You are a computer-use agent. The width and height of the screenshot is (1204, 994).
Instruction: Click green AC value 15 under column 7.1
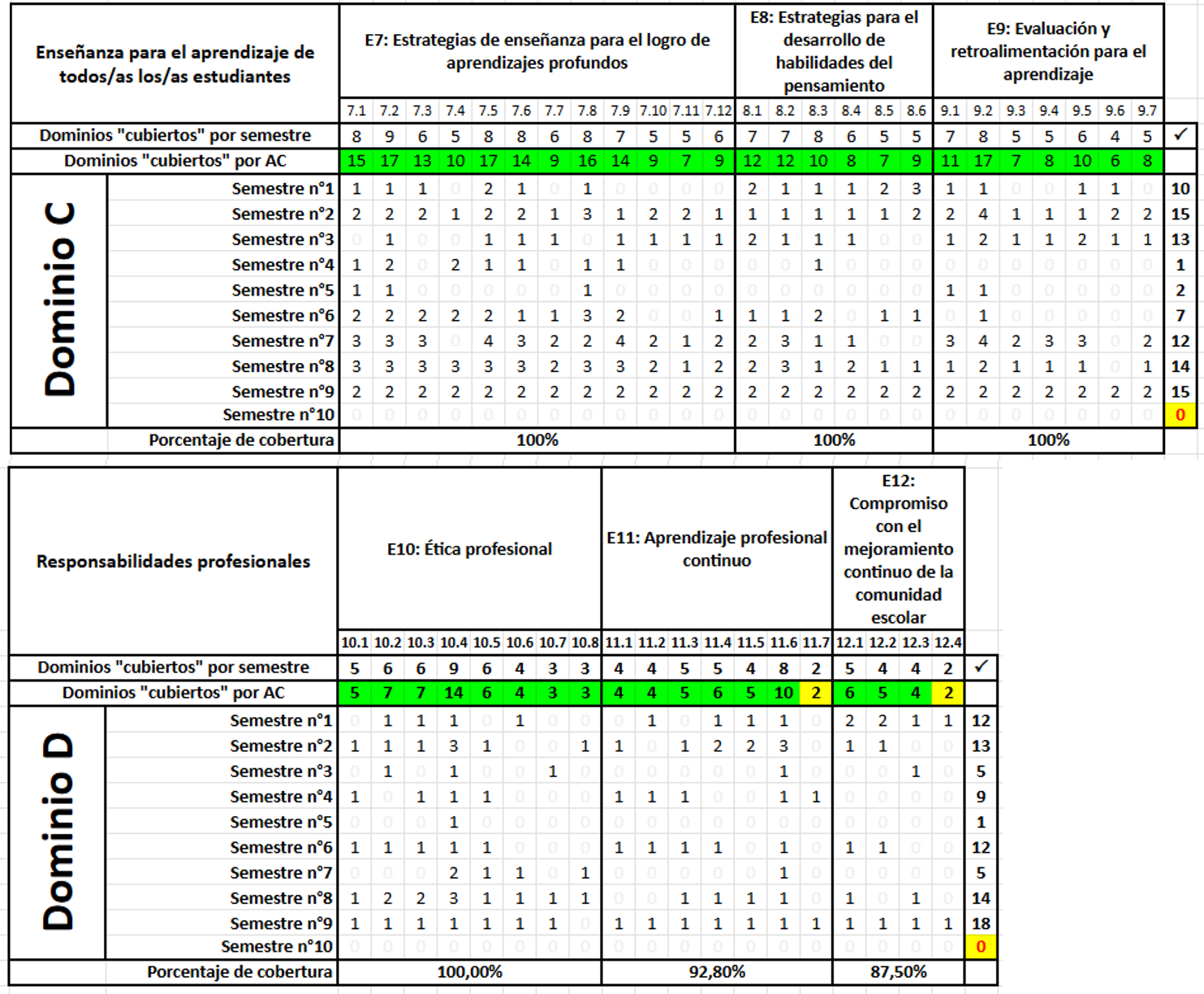(356, 161)
